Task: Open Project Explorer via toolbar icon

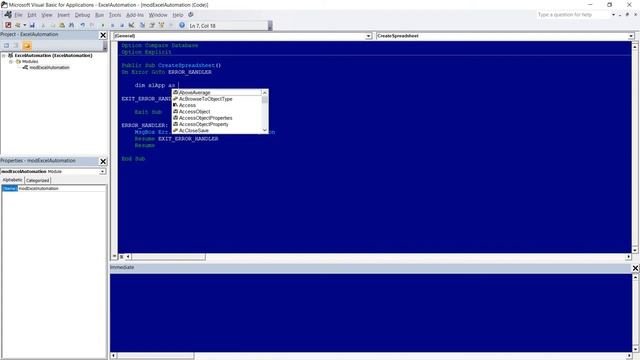Action: click(142, 25)
